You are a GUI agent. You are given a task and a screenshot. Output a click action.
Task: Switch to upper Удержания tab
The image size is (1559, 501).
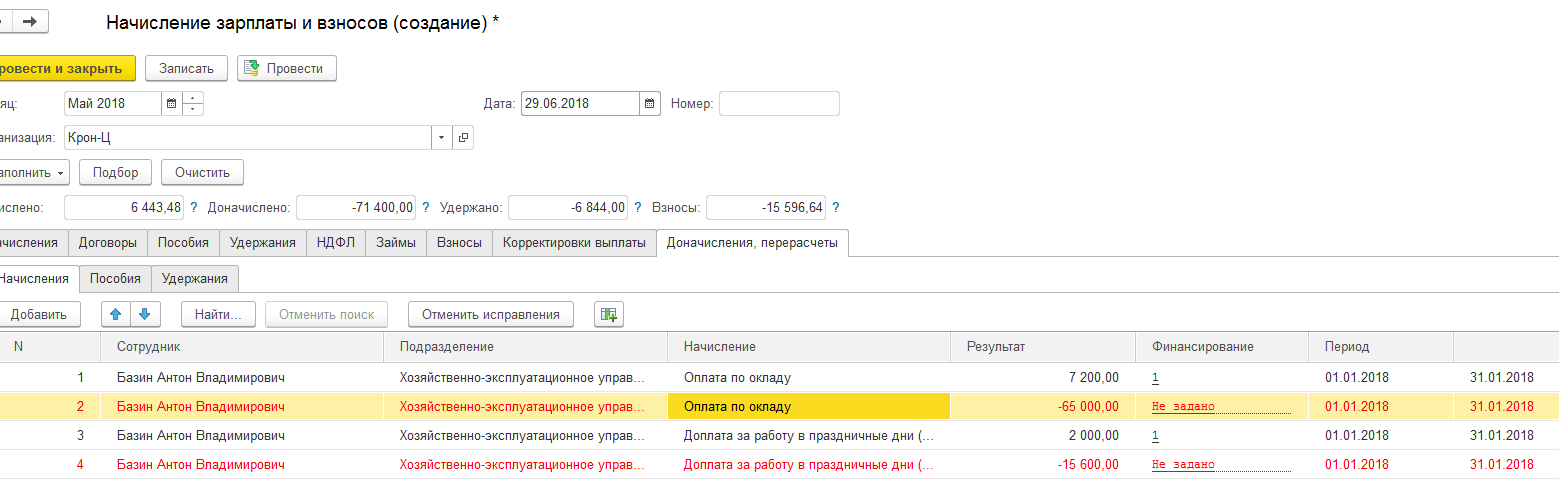coord(262,243)
